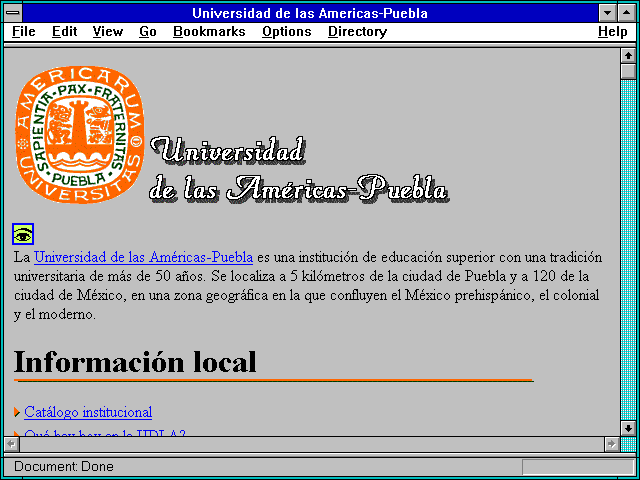Click the Document: Done status text

64,466
